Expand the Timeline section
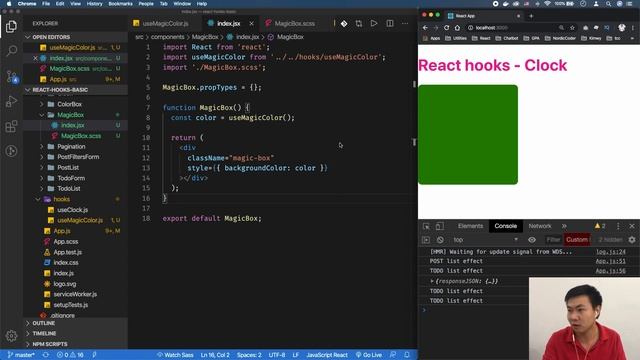This screenshot has height=360, width=640. click(75, 334)
